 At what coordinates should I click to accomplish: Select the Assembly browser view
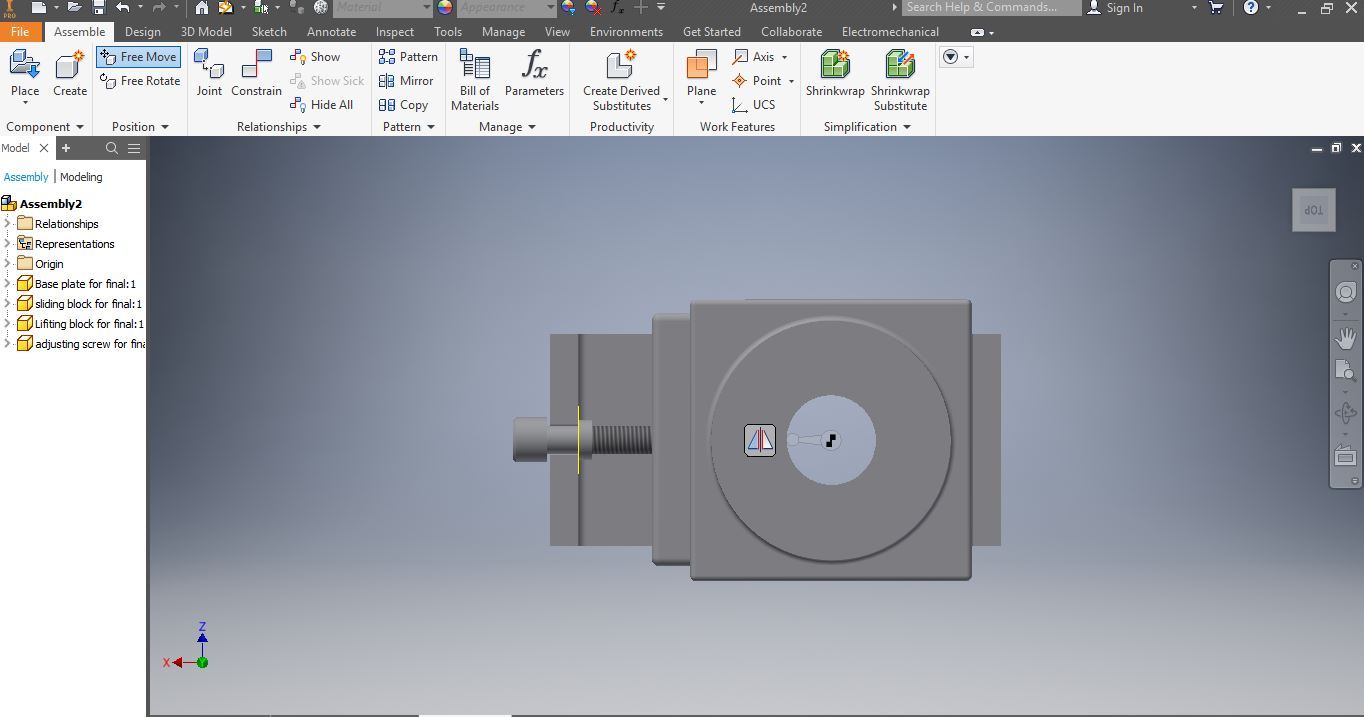coord(26,177)
